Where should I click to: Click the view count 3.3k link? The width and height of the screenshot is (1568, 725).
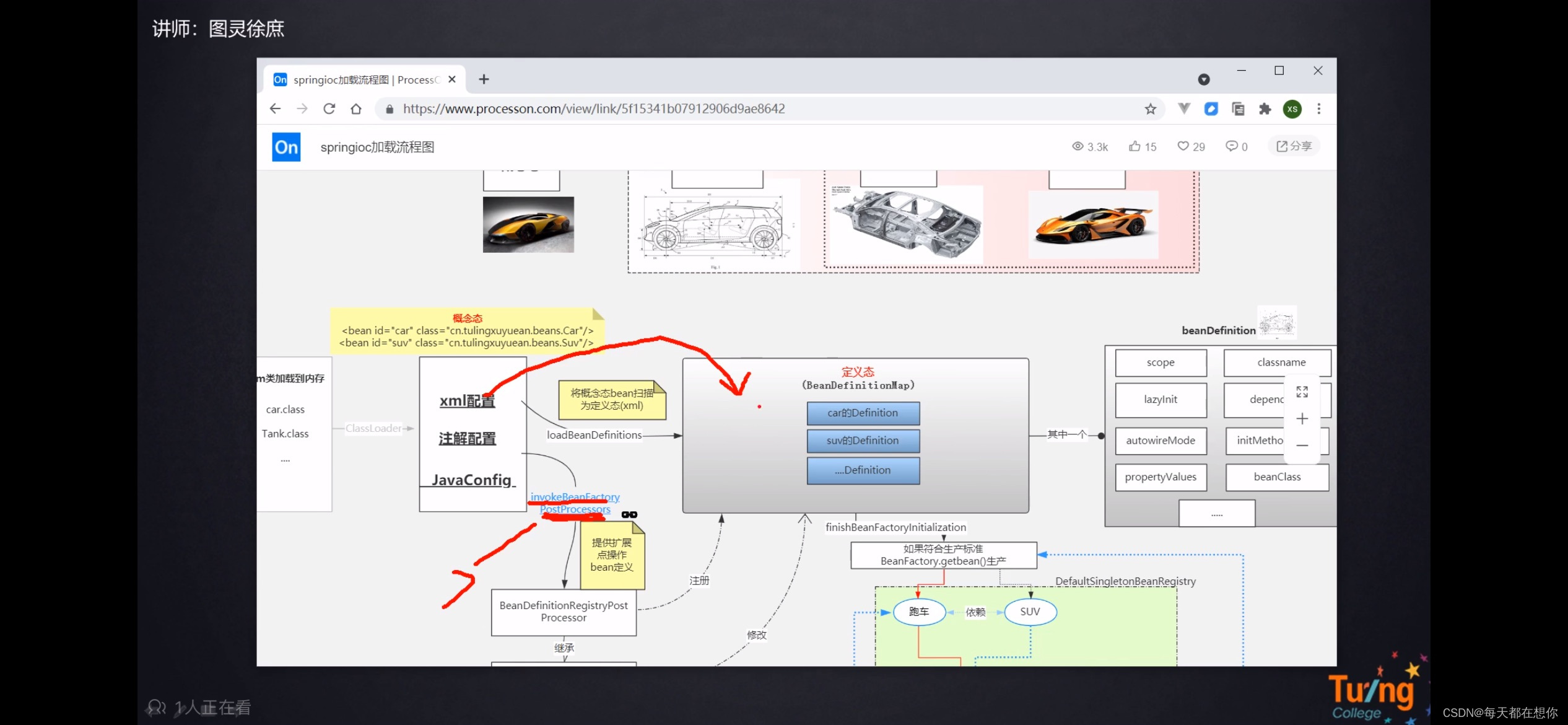(x=1093, y=146)
